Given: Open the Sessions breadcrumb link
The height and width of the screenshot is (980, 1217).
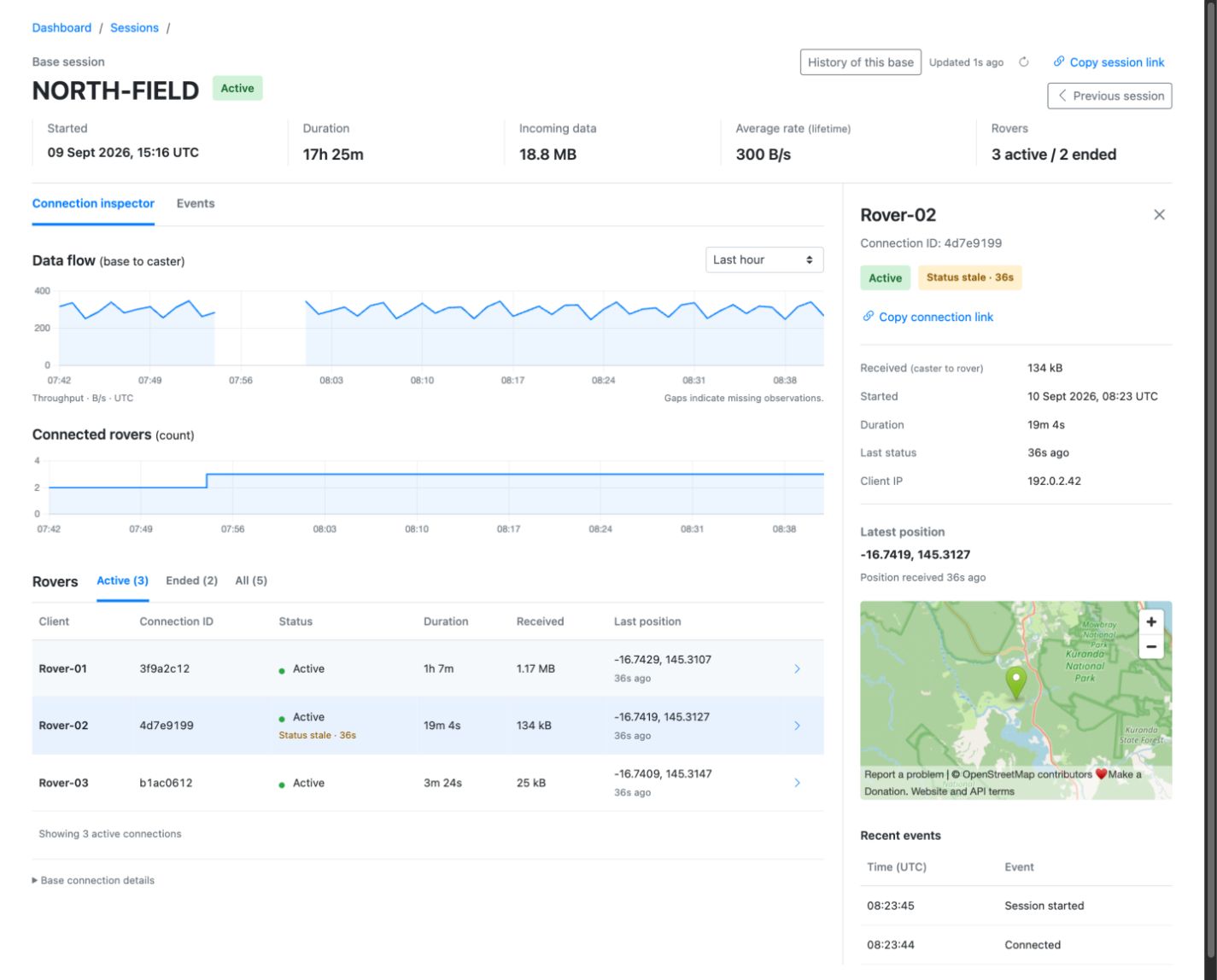Looking at the screenshot, I should pos(134,27).
